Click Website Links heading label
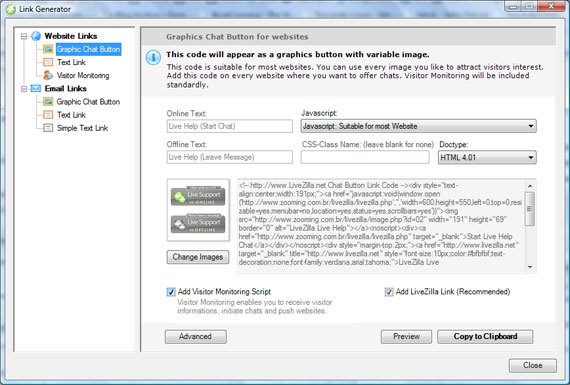 71,36
